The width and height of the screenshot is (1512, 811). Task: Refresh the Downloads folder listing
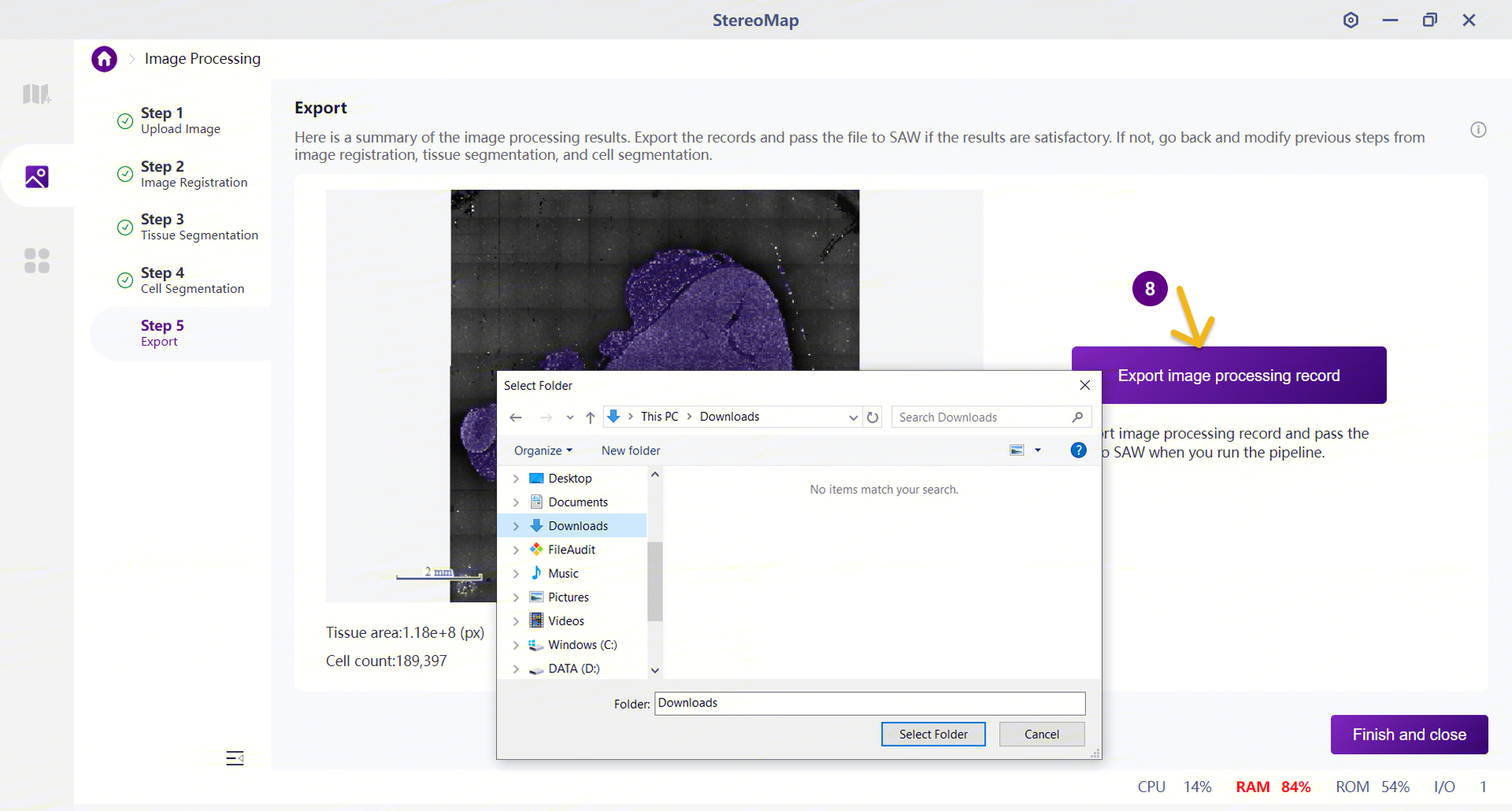click(873, 417)
